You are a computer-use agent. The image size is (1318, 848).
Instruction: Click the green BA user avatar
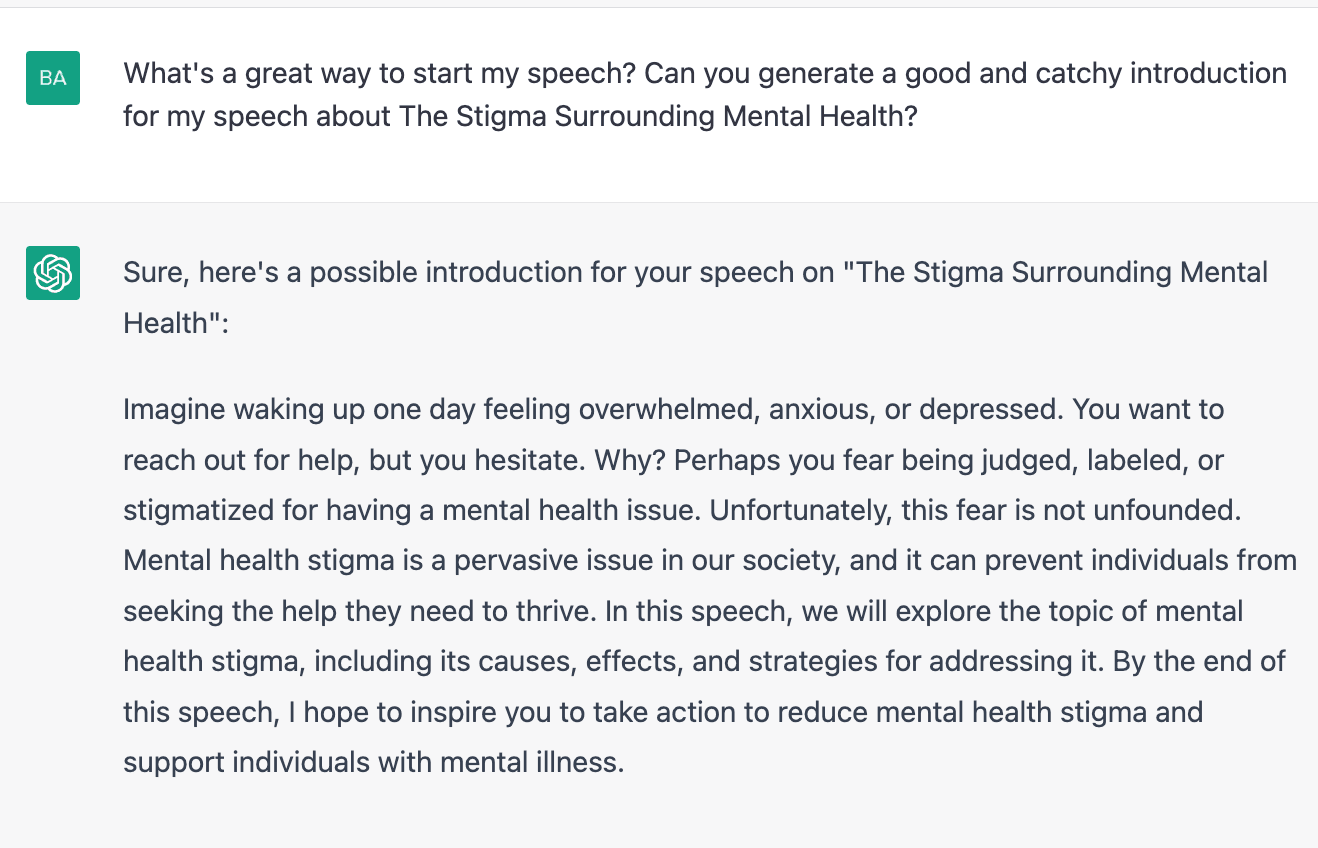tap(53, 78)
